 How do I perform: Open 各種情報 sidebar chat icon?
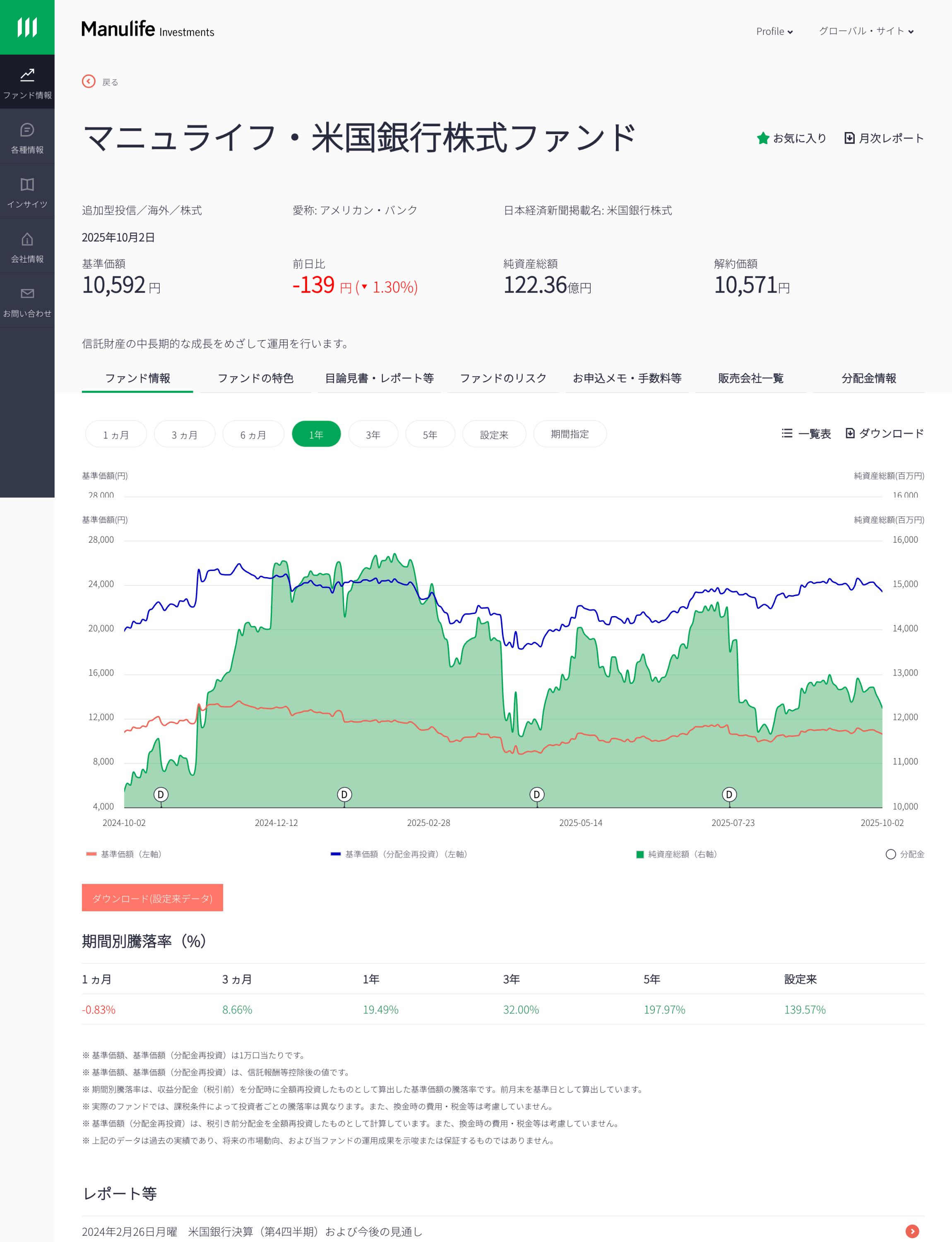point(27,130)
